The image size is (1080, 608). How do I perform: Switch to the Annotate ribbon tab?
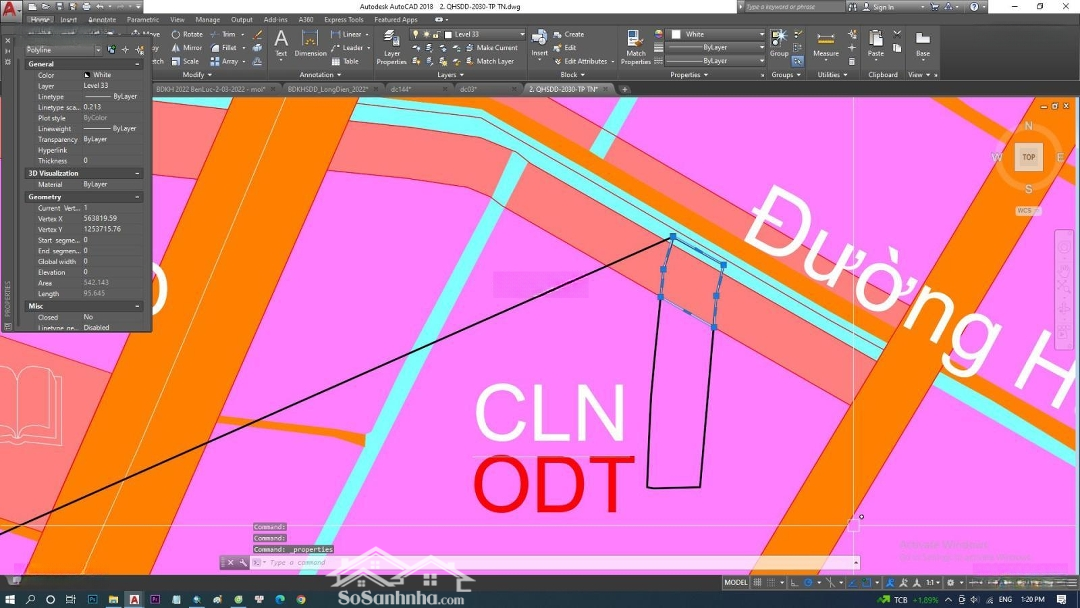click(x=102, y=19)
